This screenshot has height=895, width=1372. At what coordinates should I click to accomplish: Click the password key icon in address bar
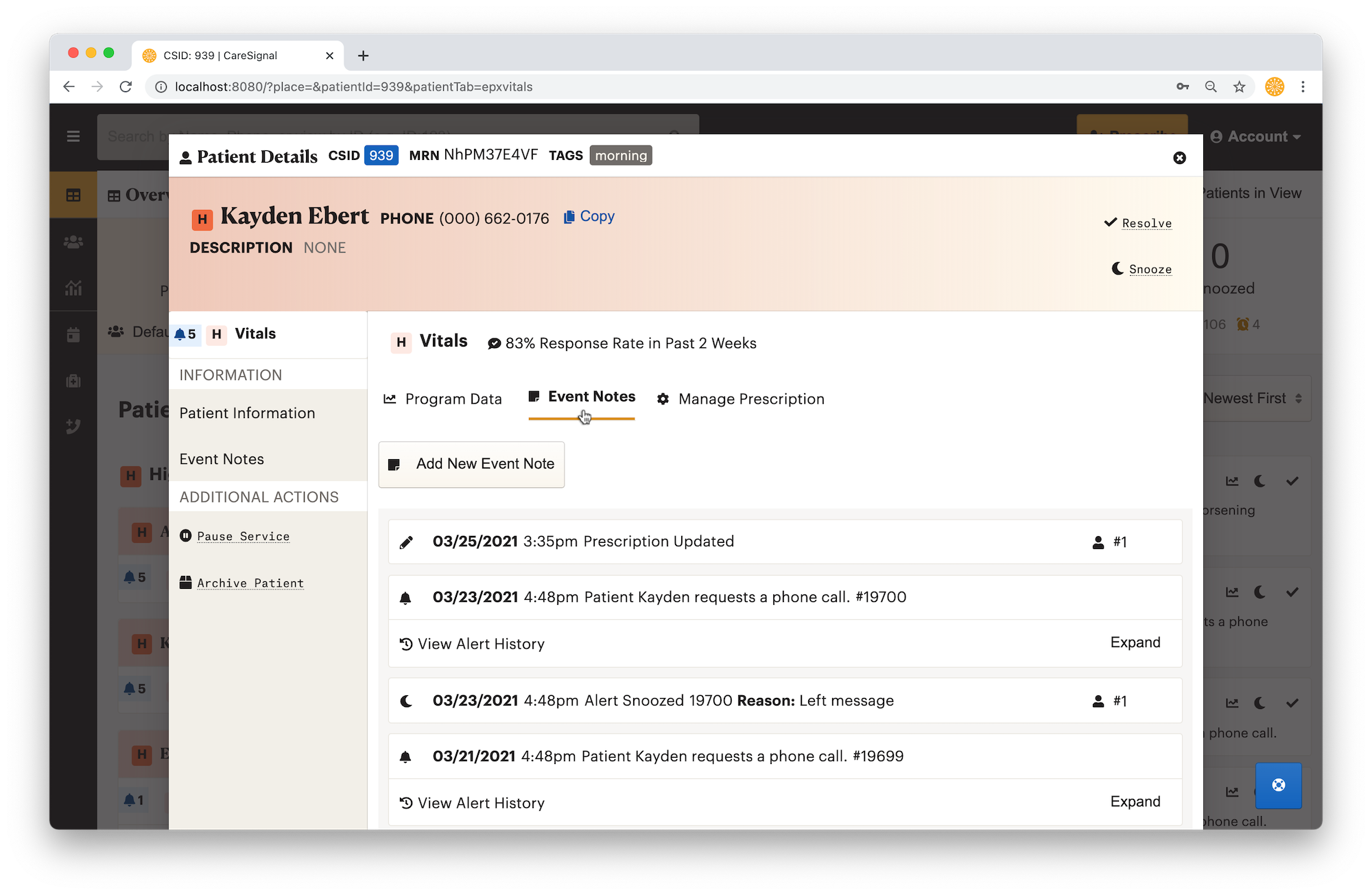click(1183, 86)
